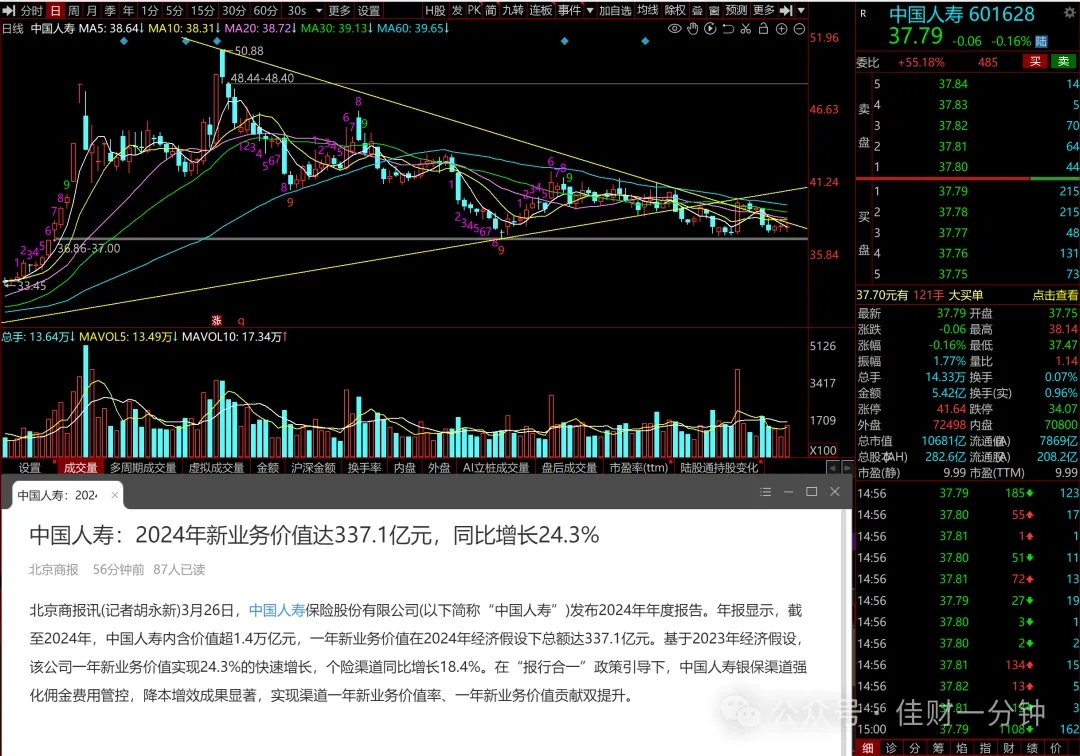Toggle the chart lock icon
Image resolution: width=1080 pixels, height=756 pixels.
(x=763, y=29)
